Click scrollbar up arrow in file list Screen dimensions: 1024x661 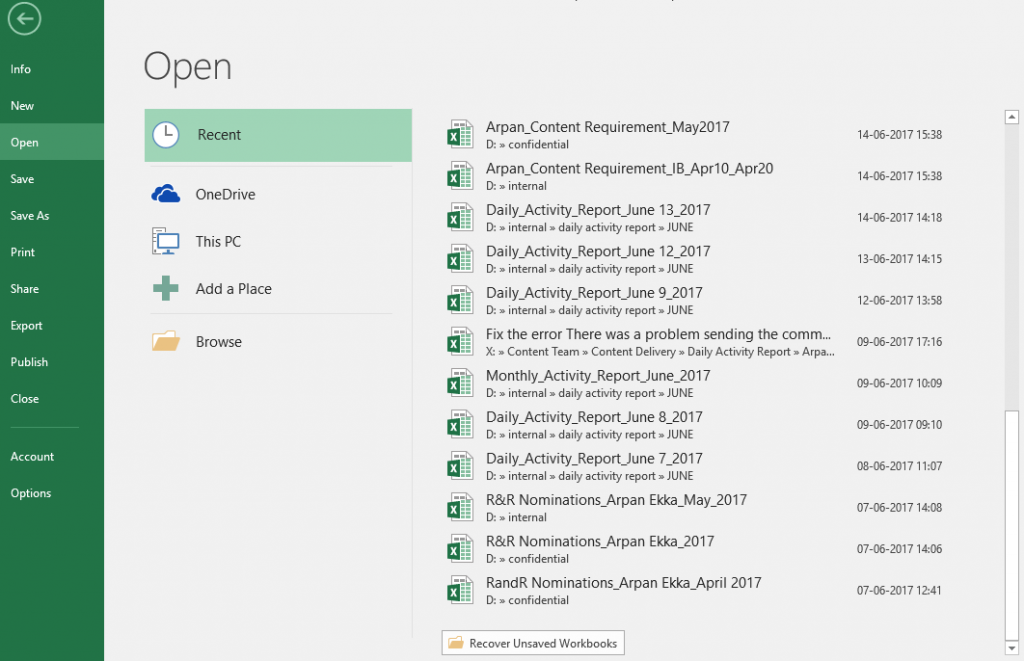click(1012, 118)
